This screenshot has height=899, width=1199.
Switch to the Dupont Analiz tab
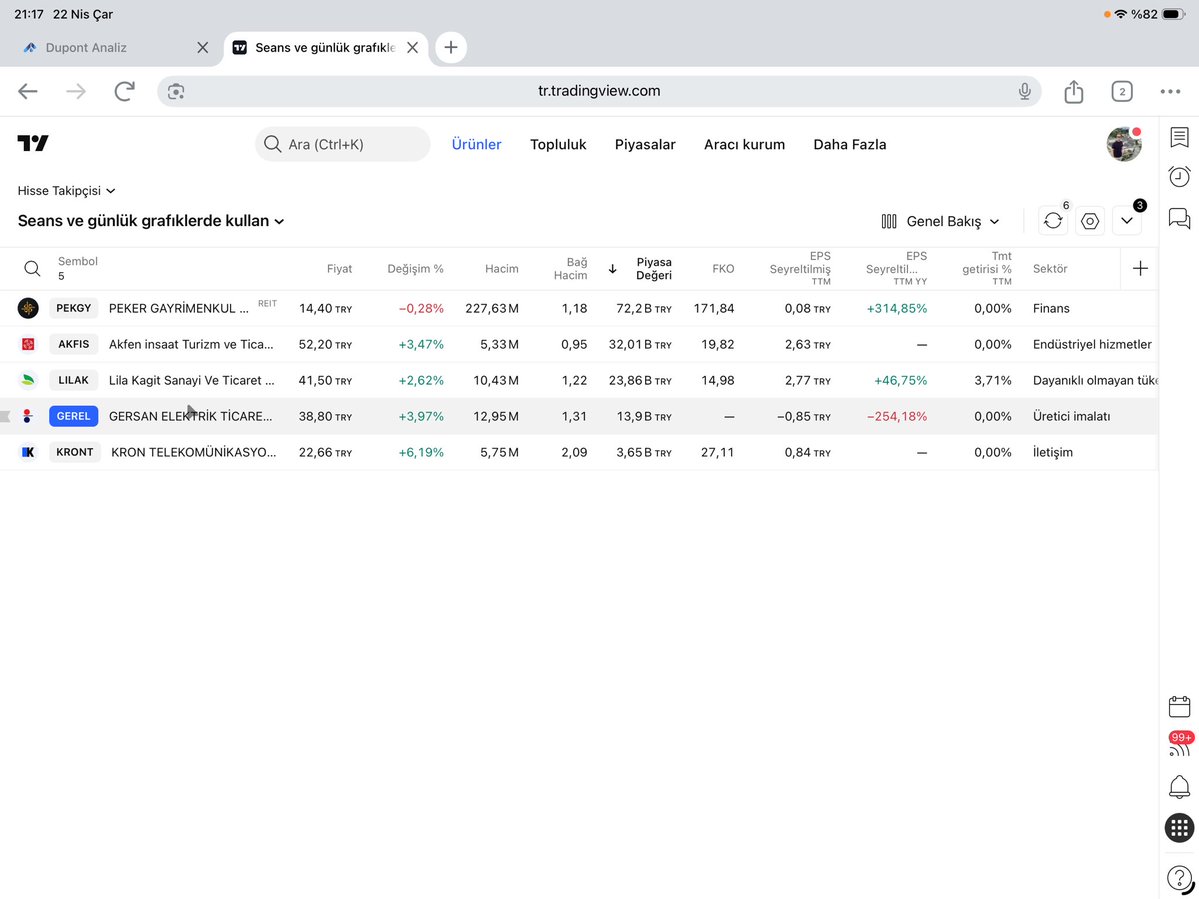click(86, 47)
